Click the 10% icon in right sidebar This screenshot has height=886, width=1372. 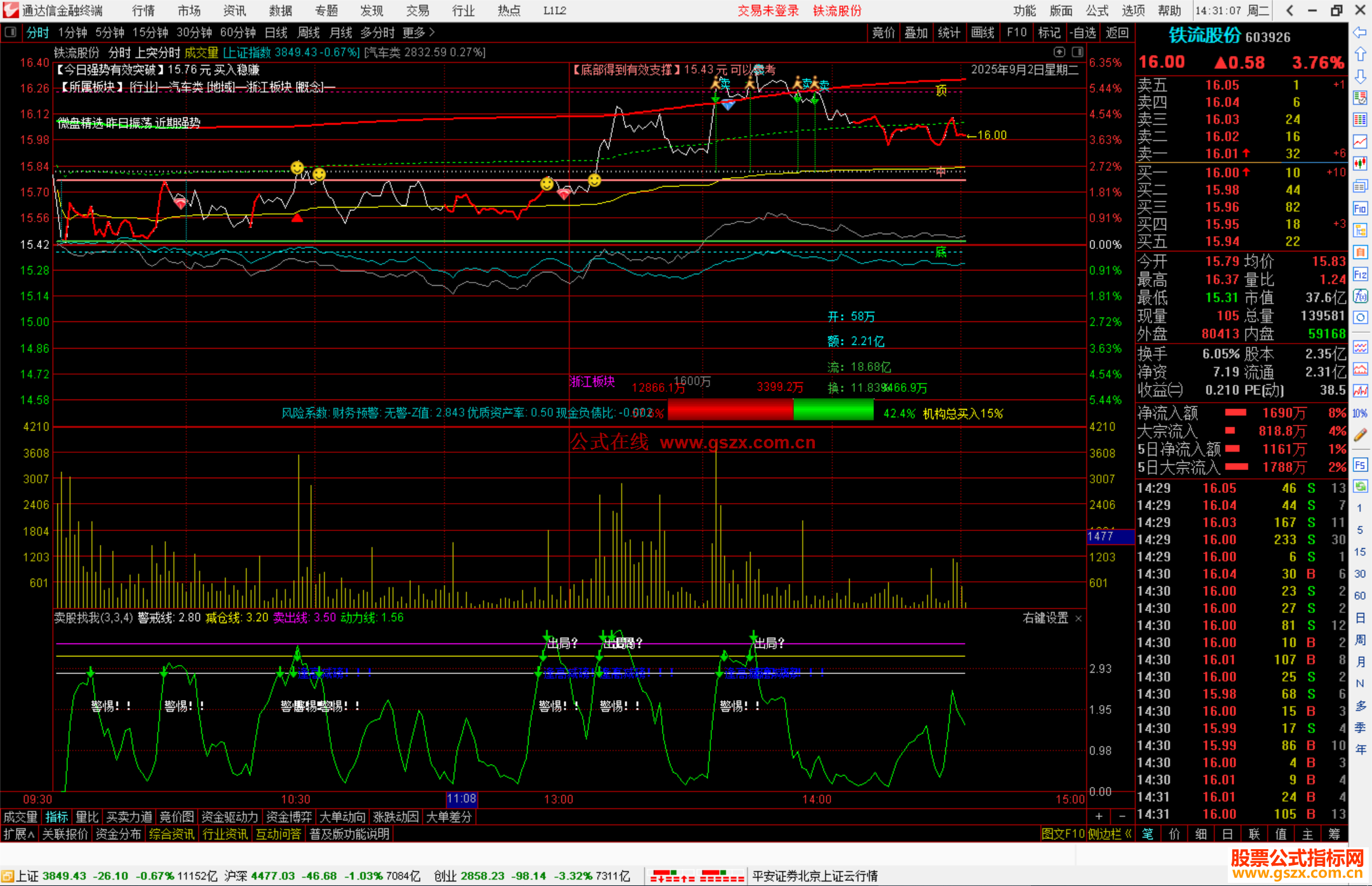(x=1360, y=413)
